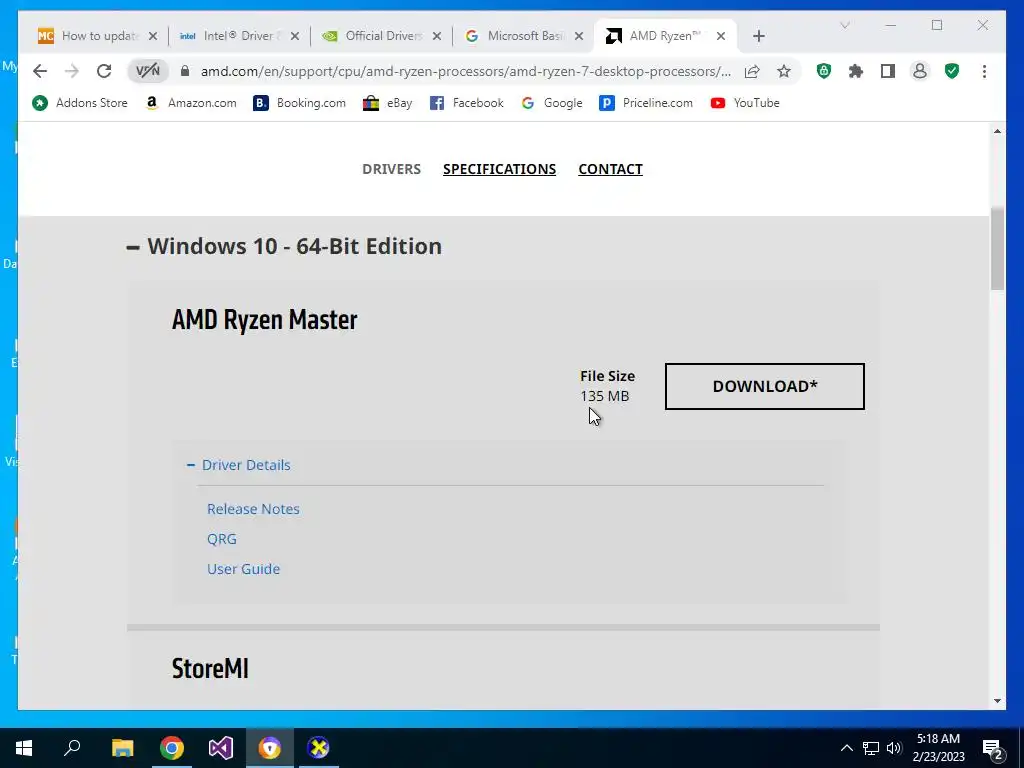Click the X-shaped app taskbar icon
Screen dimensions: 1024x768
point(319,748)
